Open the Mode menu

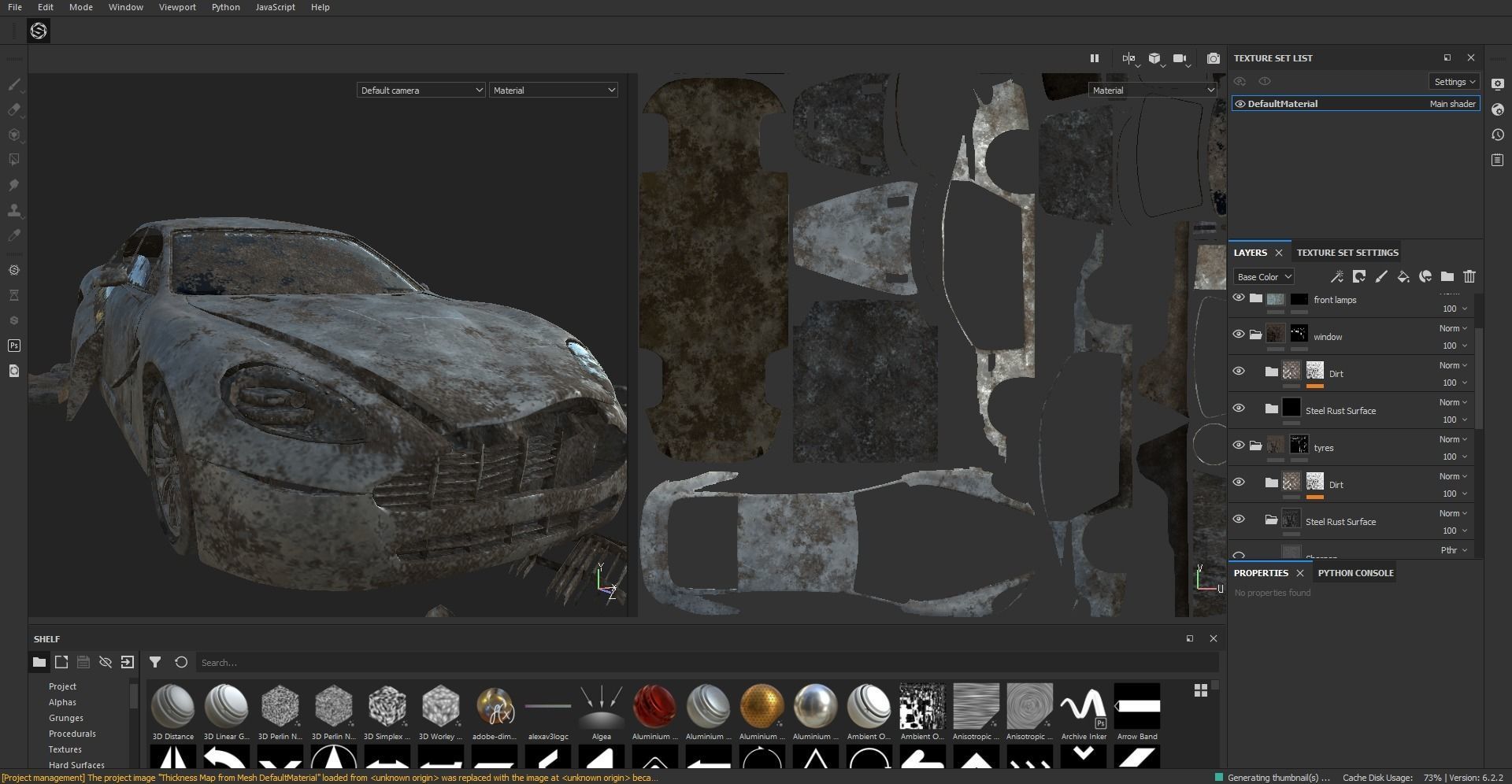point(80,7)
